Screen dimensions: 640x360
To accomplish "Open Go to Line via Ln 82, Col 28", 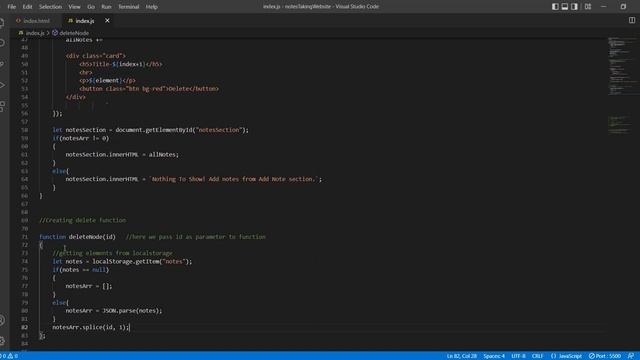I will pyautogui.click(x=462, y=356).
